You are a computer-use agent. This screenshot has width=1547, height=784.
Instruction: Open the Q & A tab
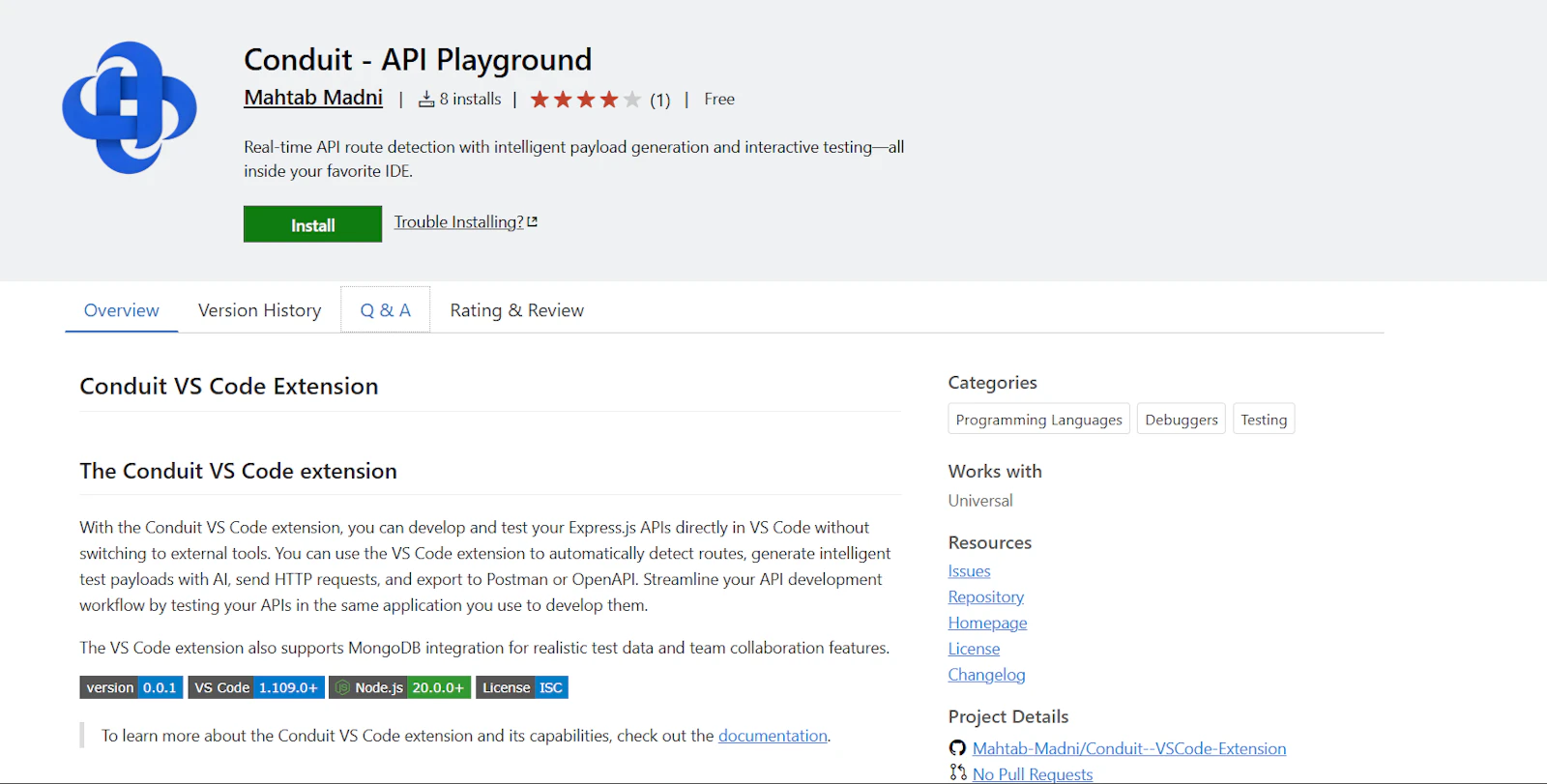point(386,310)
